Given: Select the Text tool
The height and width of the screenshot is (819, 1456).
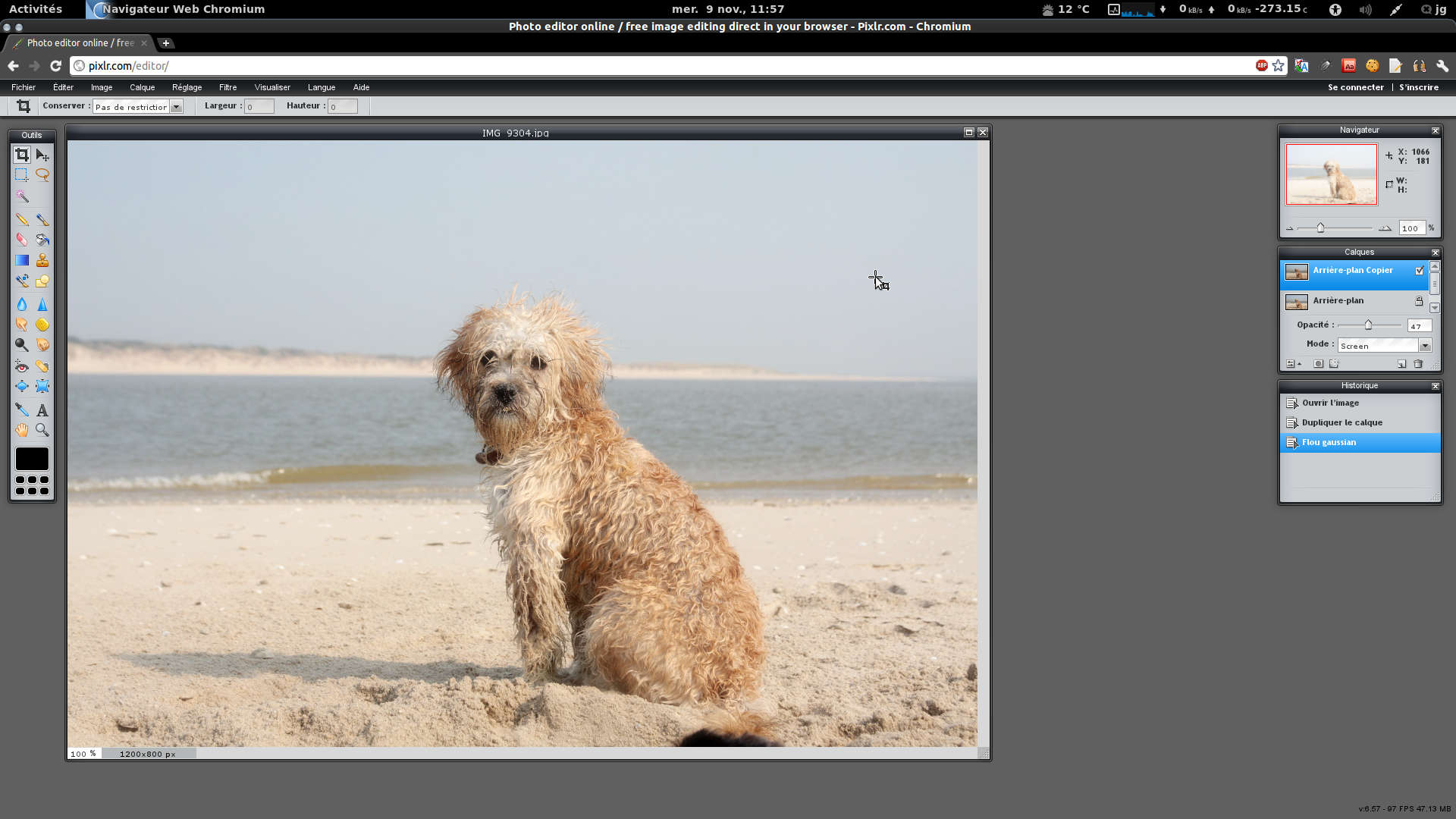Looking at the screenshot, I should tap(42, 410).
